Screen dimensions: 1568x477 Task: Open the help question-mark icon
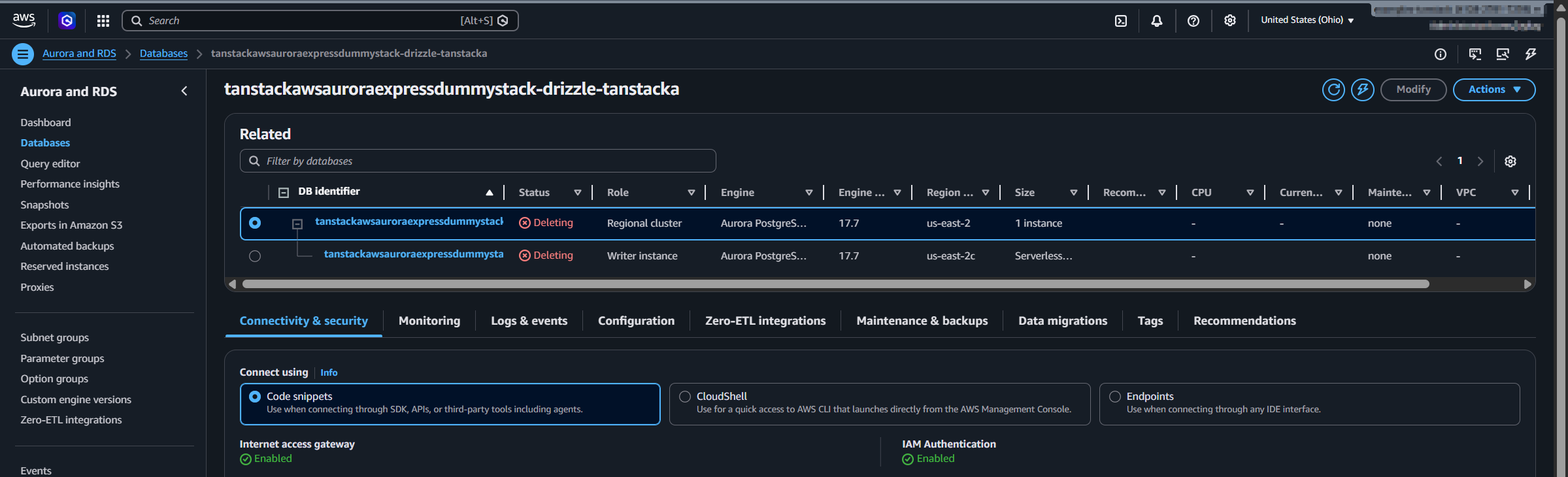click(1193, 21)
